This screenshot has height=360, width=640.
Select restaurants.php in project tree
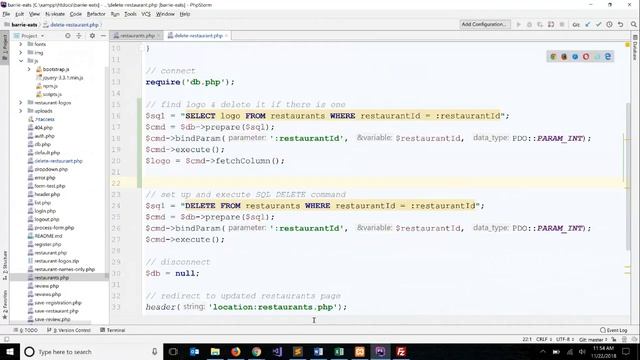[51, 278]
